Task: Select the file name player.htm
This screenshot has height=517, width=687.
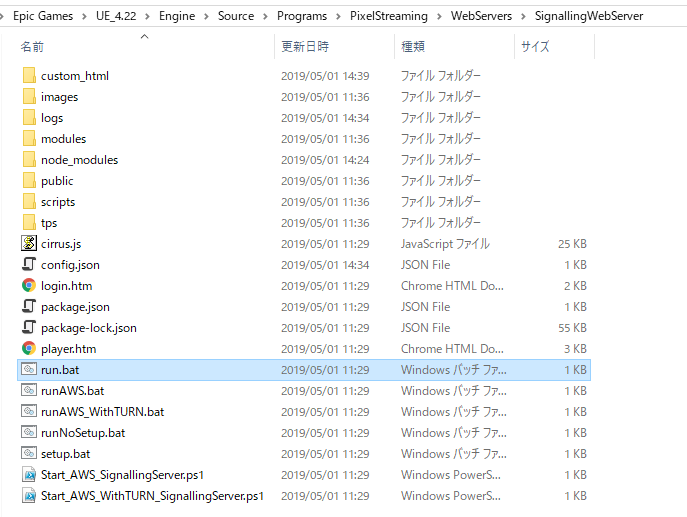Action: [x=68, y=349]
